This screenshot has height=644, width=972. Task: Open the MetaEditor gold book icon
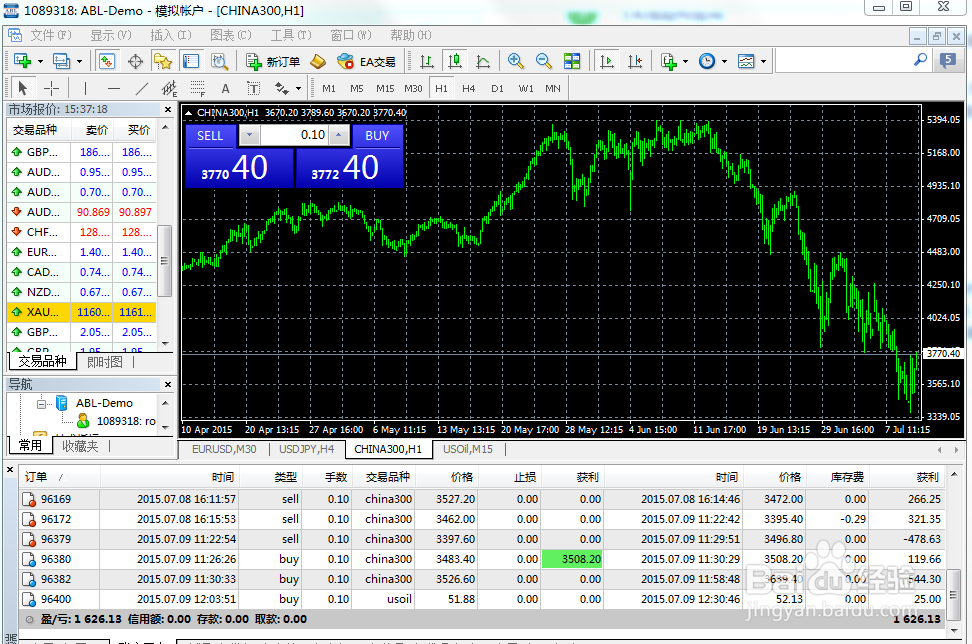318,61
